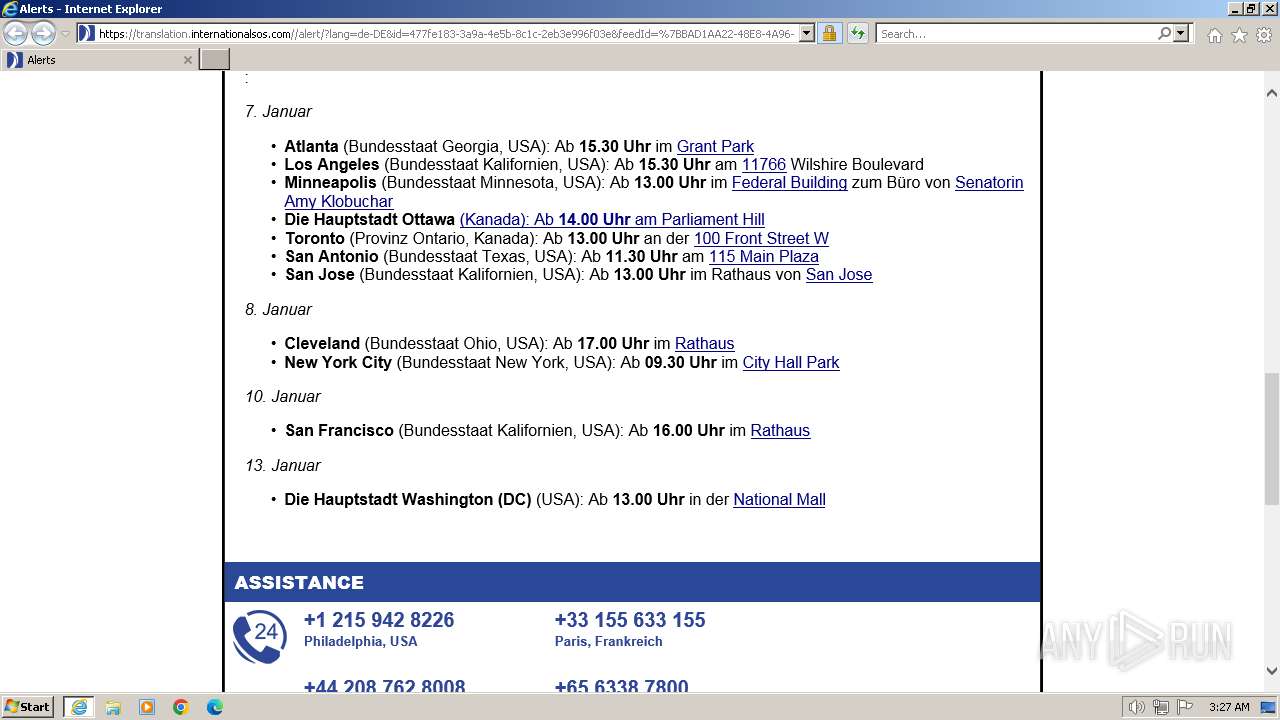Open the Cleveland Rathaus link

705,343
